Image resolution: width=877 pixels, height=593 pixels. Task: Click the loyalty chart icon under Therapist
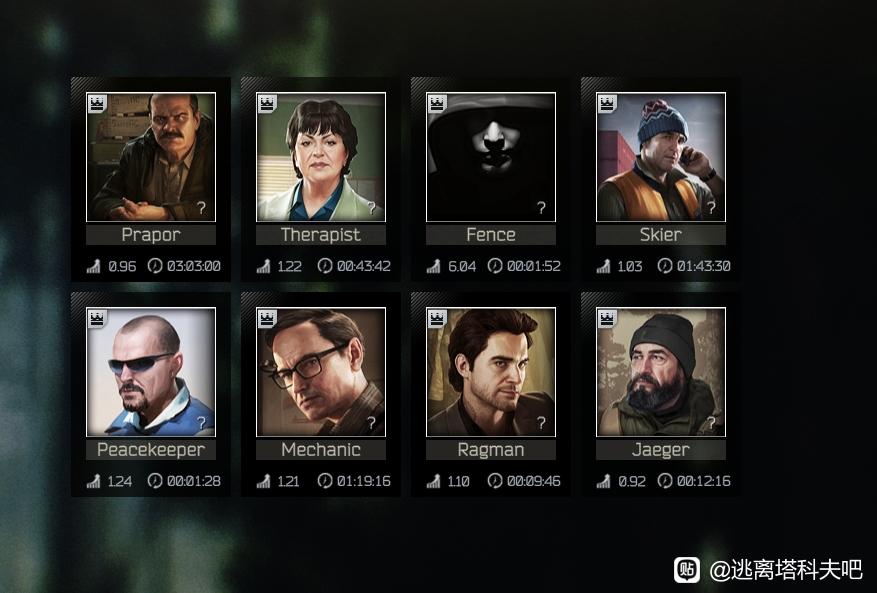[x=263, y=266]
